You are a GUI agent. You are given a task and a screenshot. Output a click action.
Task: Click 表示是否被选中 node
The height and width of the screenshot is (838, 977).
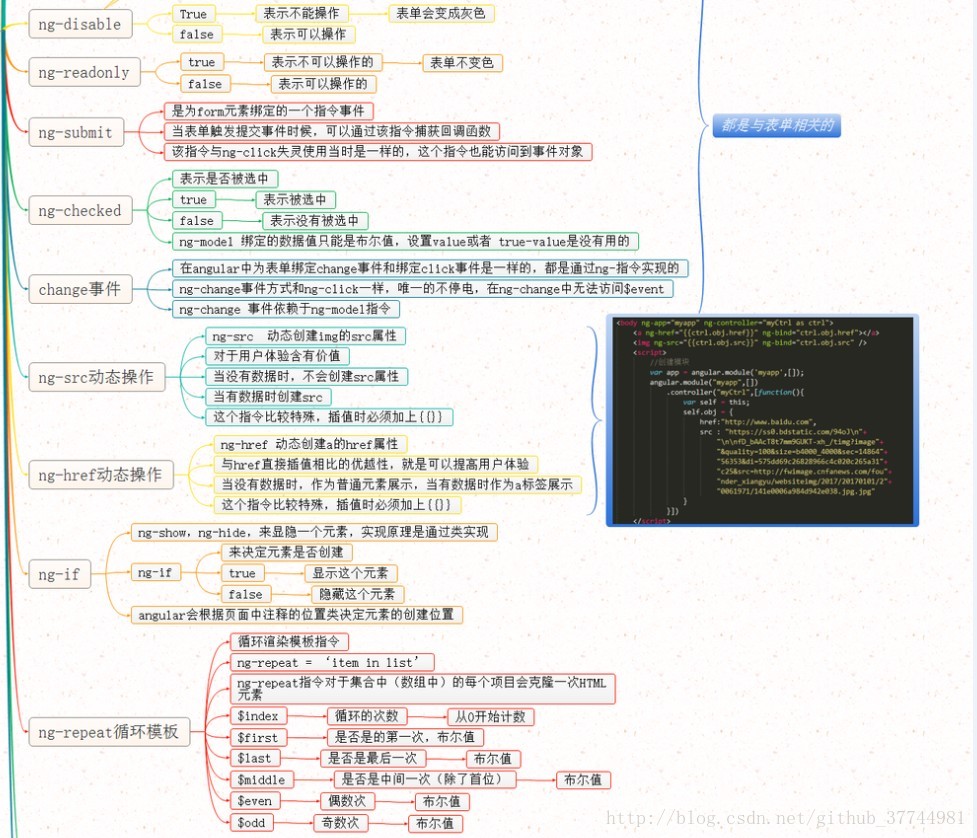(x=224, y=179)
